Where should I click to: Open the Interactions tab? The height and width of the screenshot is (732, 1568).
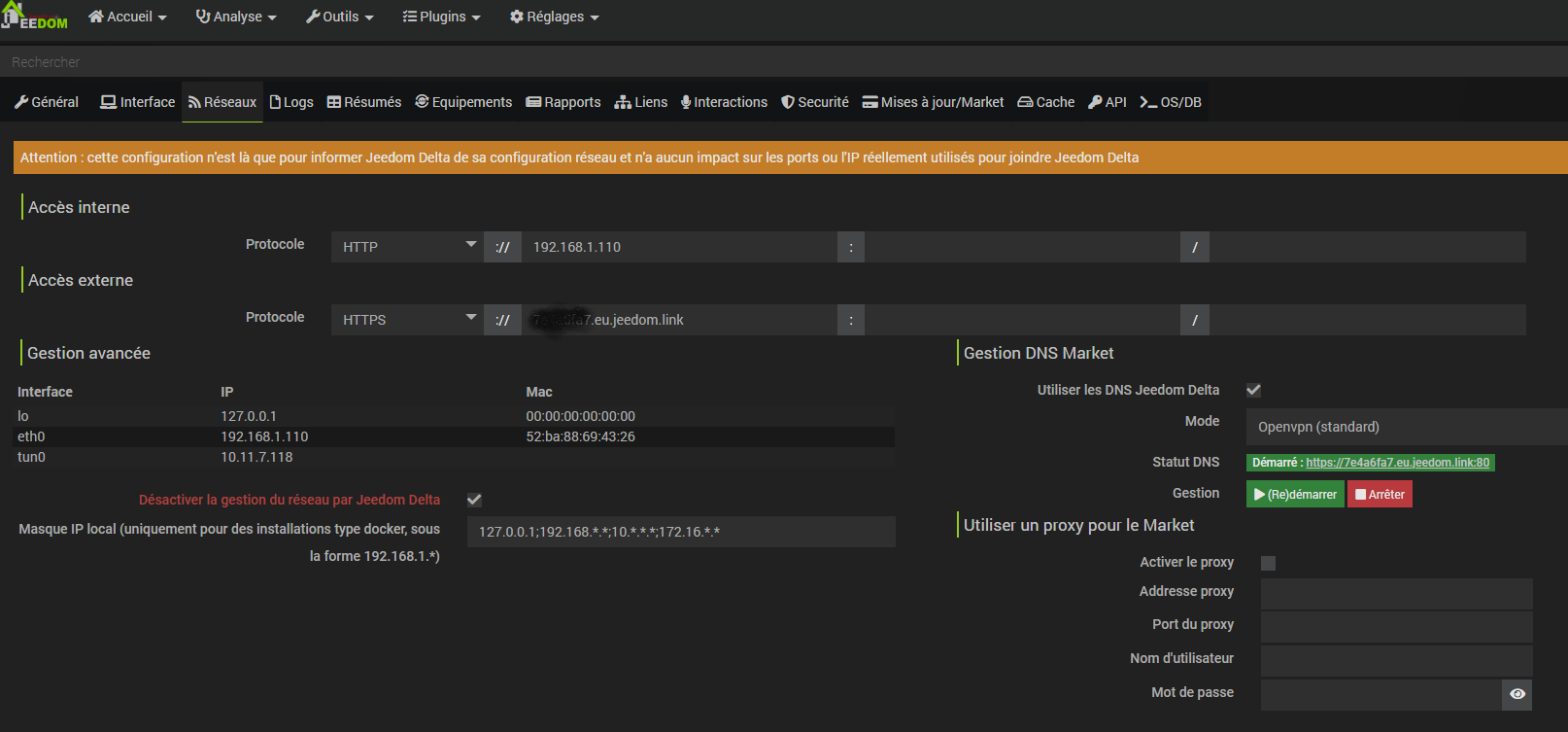pos(724,102)
